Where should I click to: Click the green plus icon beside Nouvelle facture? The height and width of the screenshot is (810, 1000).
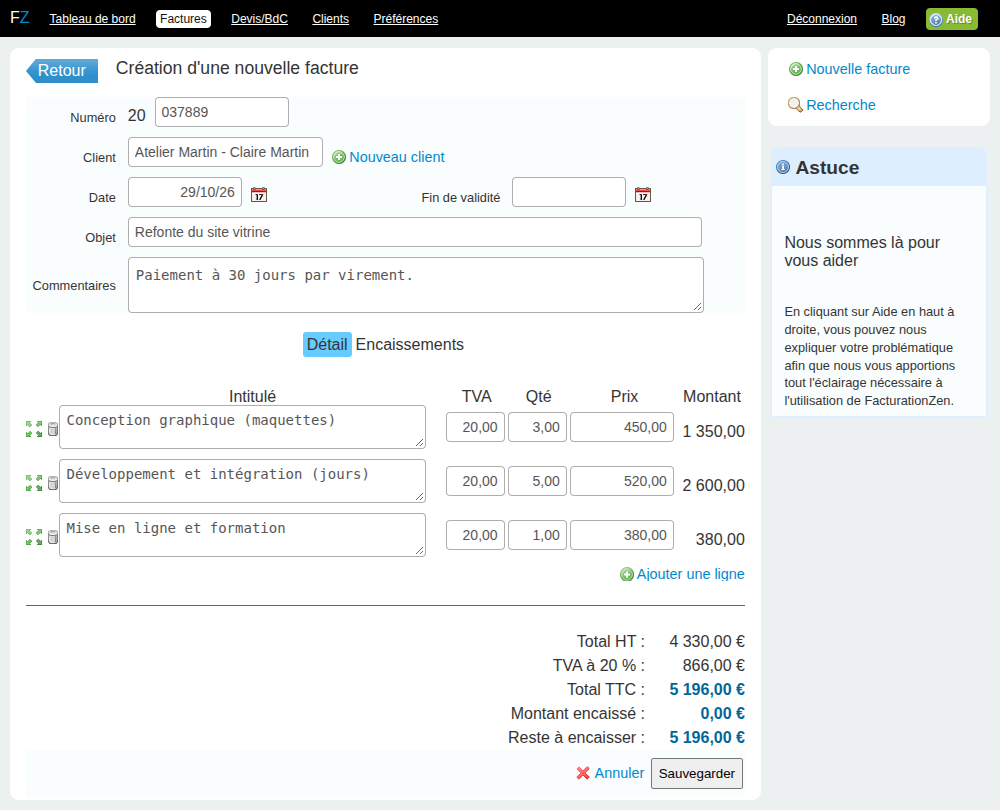pyautogui.click(x=796, y=69)
